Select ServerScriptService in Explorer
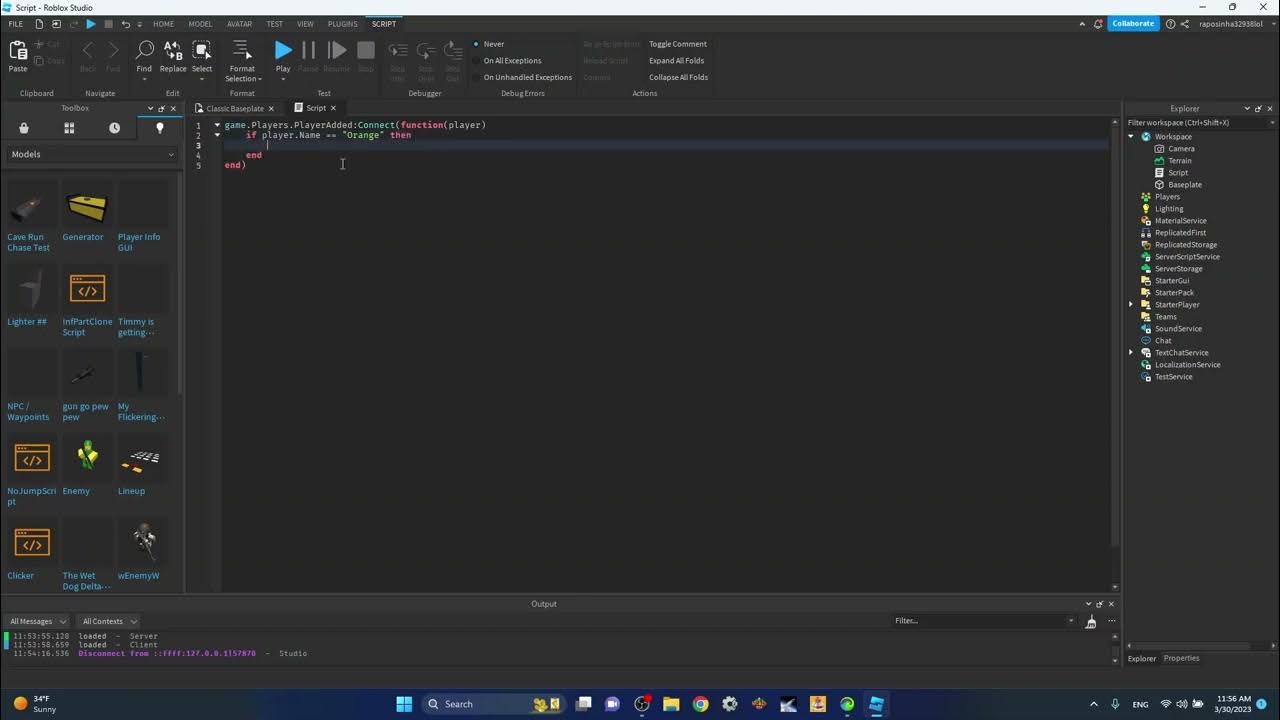 click(1186, 257)
